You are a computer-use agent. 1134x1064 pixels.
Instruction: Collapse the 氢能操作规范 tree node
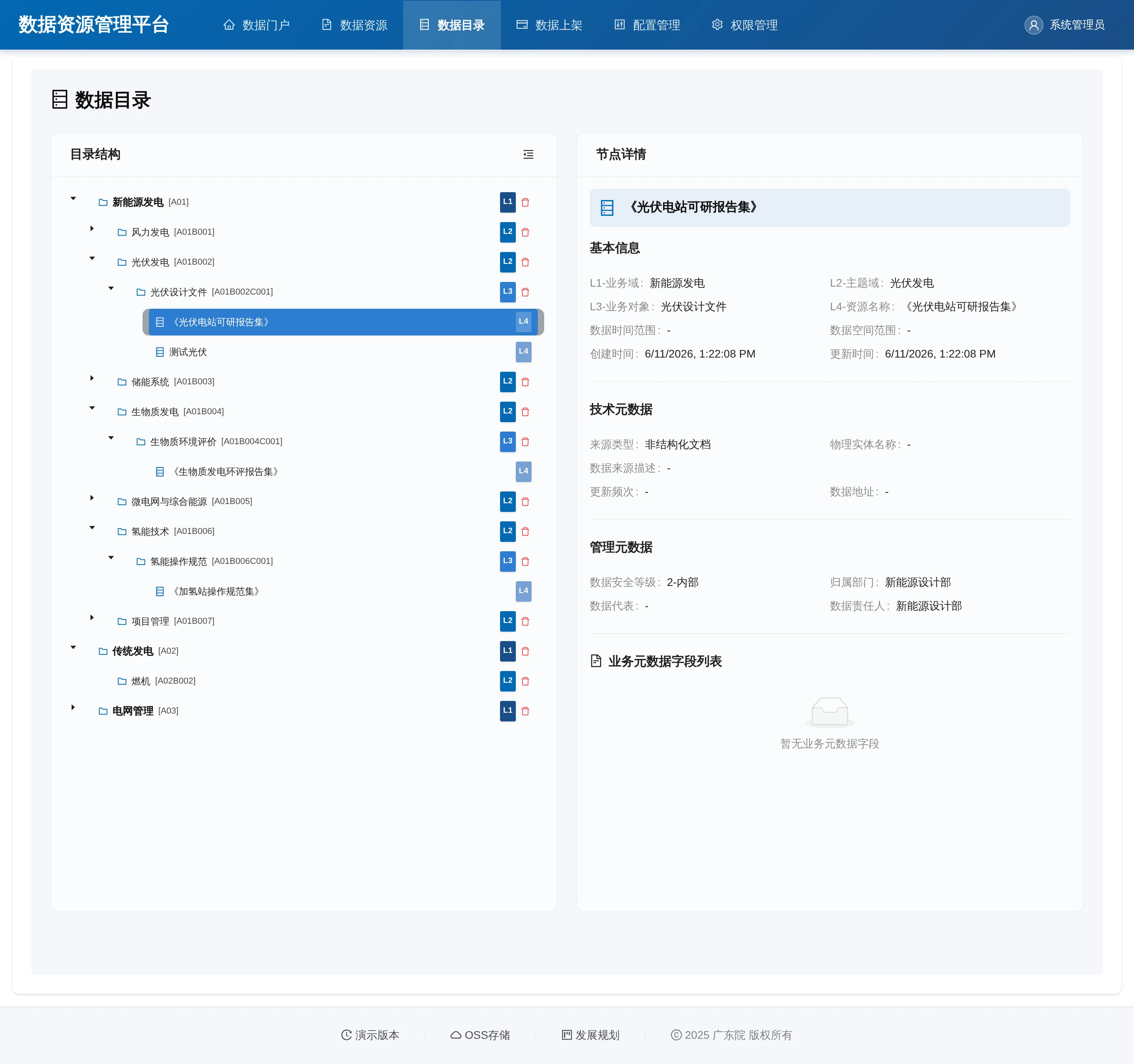111,558
